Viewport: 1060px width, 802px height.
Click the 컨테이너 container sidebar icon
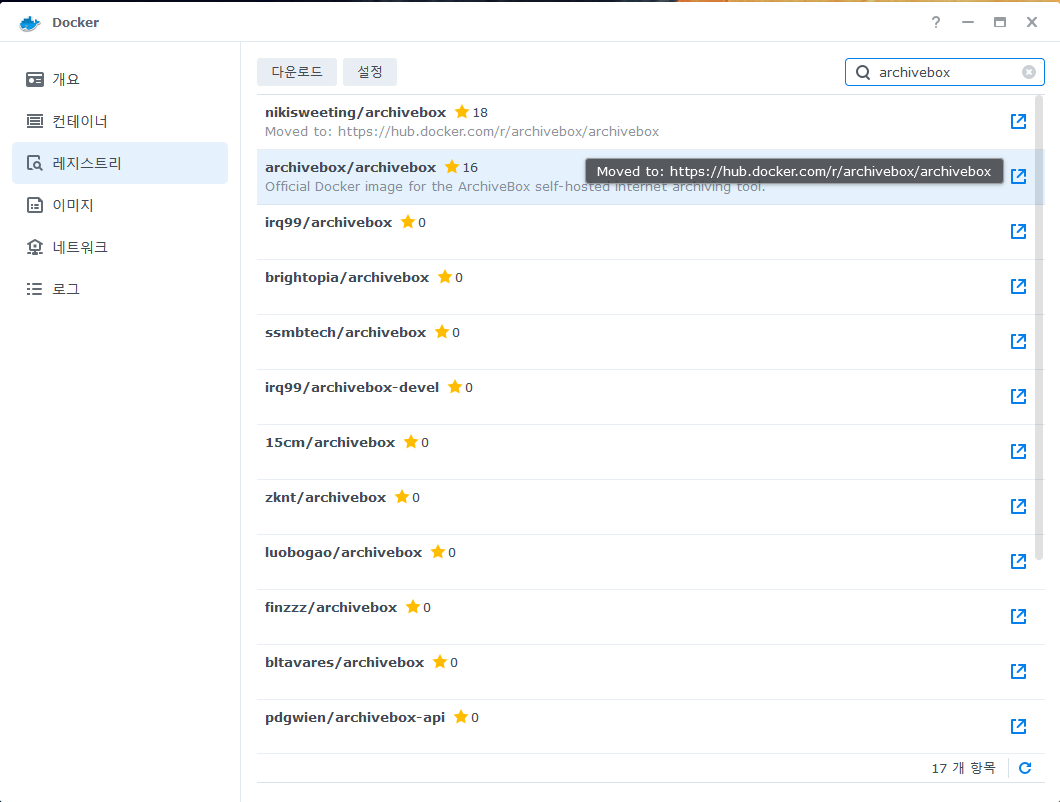point(34,121)
